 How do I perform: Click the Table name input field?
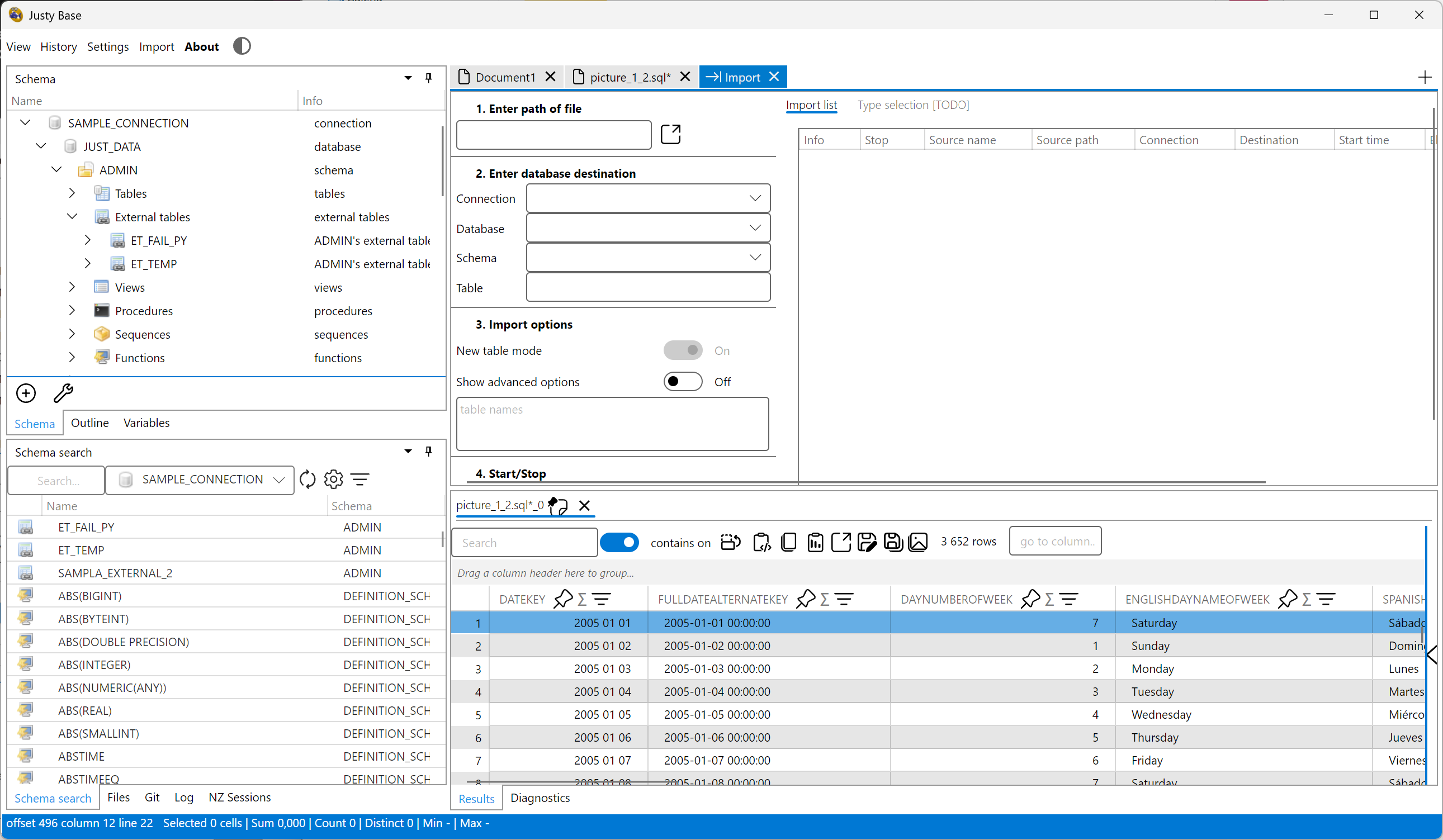coord(648,287)
